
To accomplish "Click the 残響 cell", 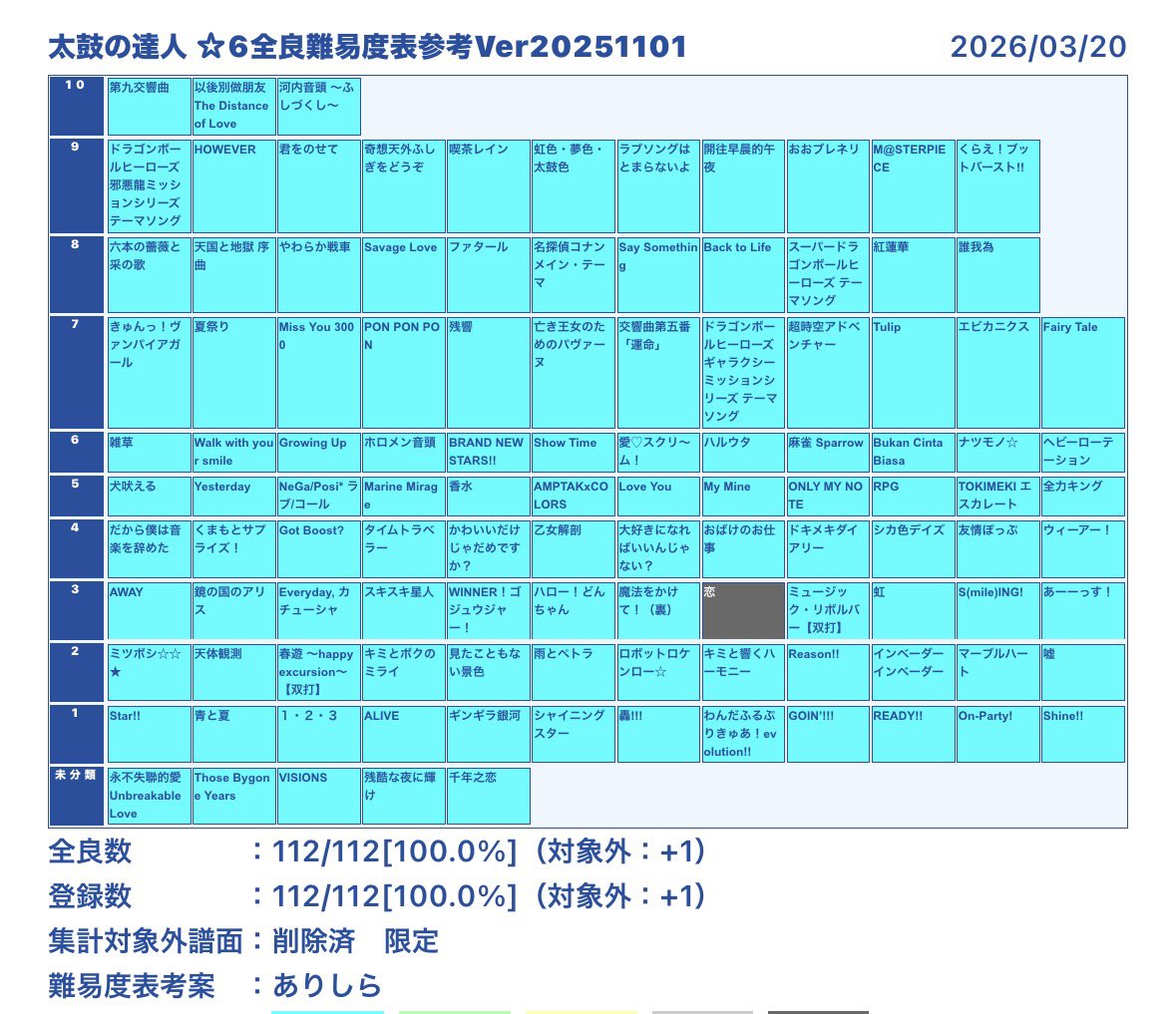I will [488, 373].
